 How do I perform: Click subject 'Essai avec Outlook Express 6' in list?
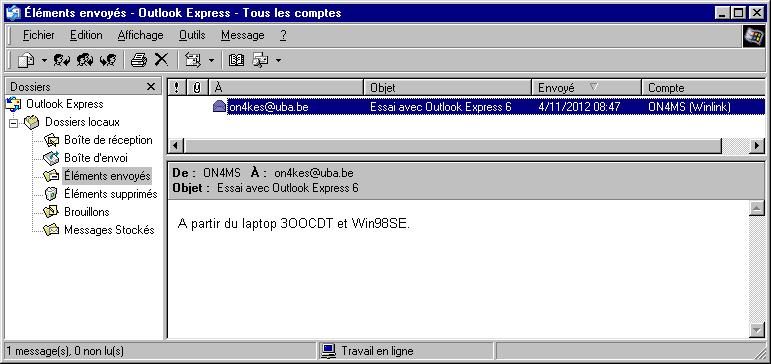point(441,106)
